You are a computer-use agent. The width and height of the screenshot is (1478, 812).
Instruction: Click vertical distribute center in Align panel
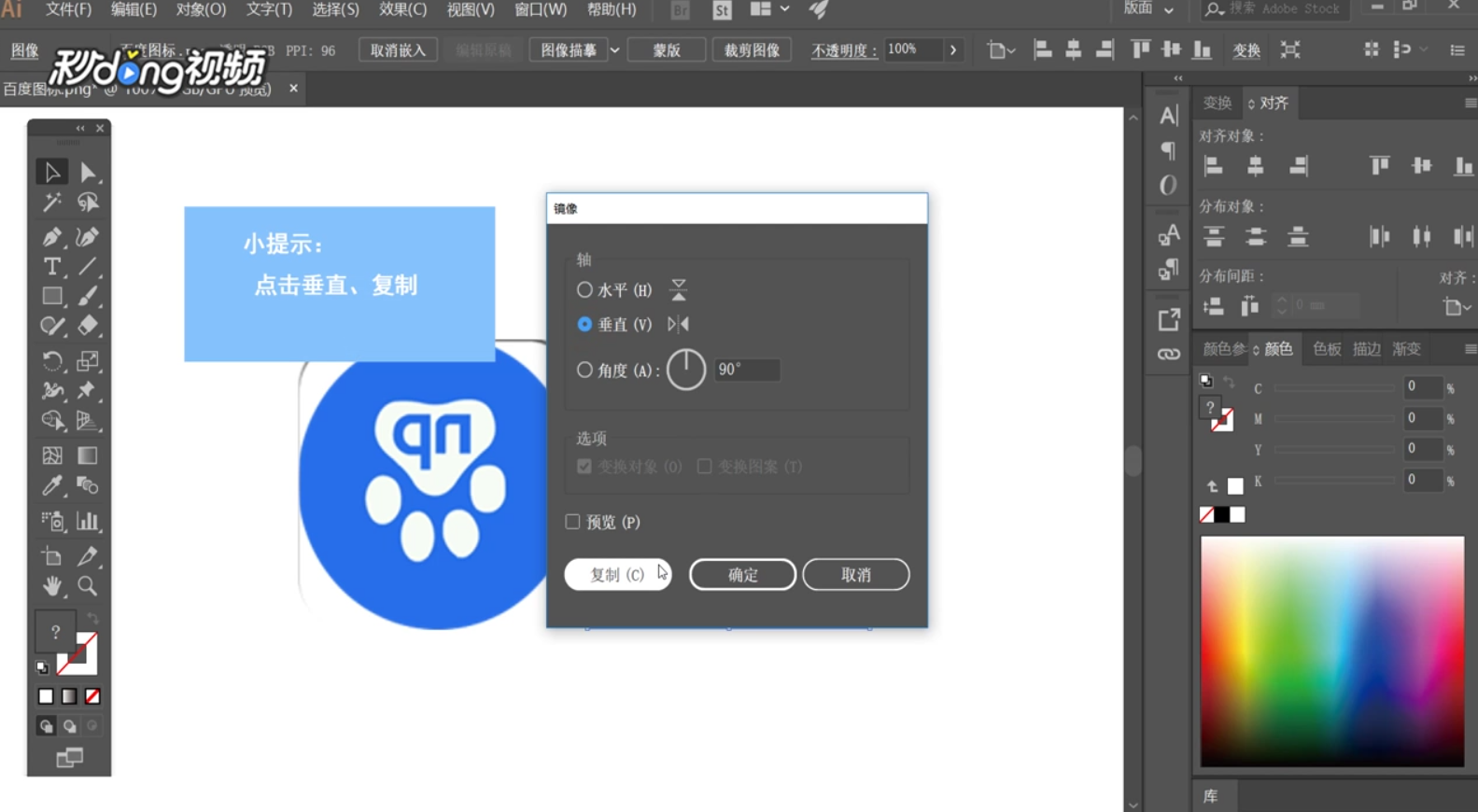[x=1256, y=236]
